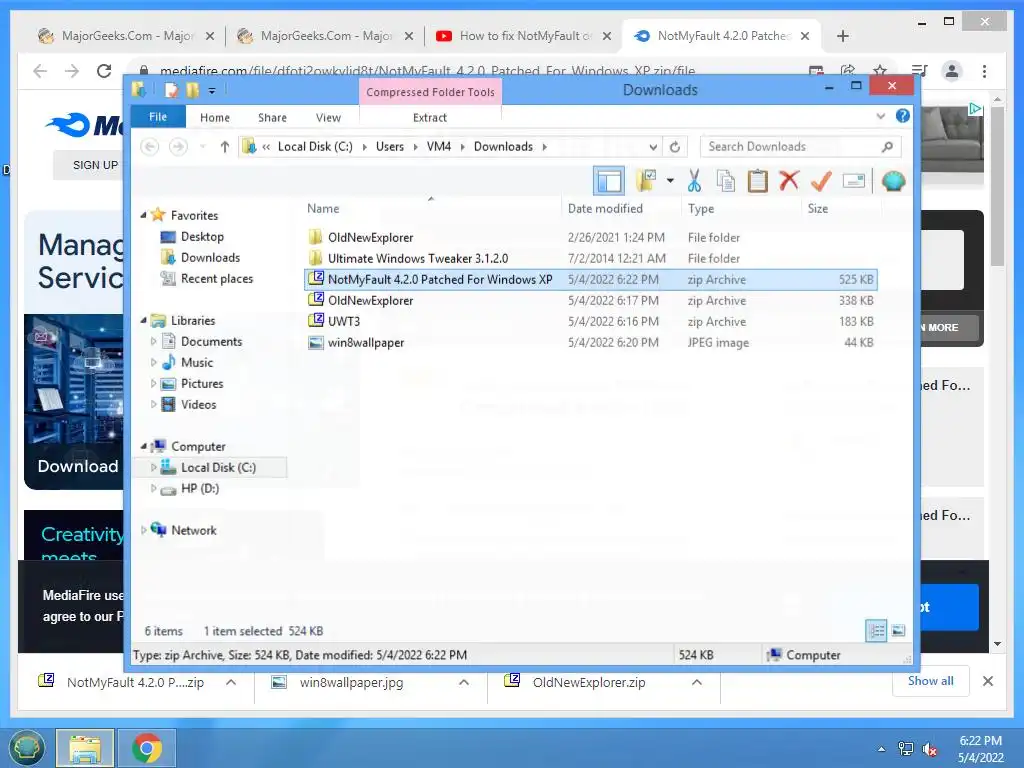The height and width of the screenshot is (768, 1024).
Task: Open the Extract ribbon tab
Action: pyautogui.click(x=430, y=118)
